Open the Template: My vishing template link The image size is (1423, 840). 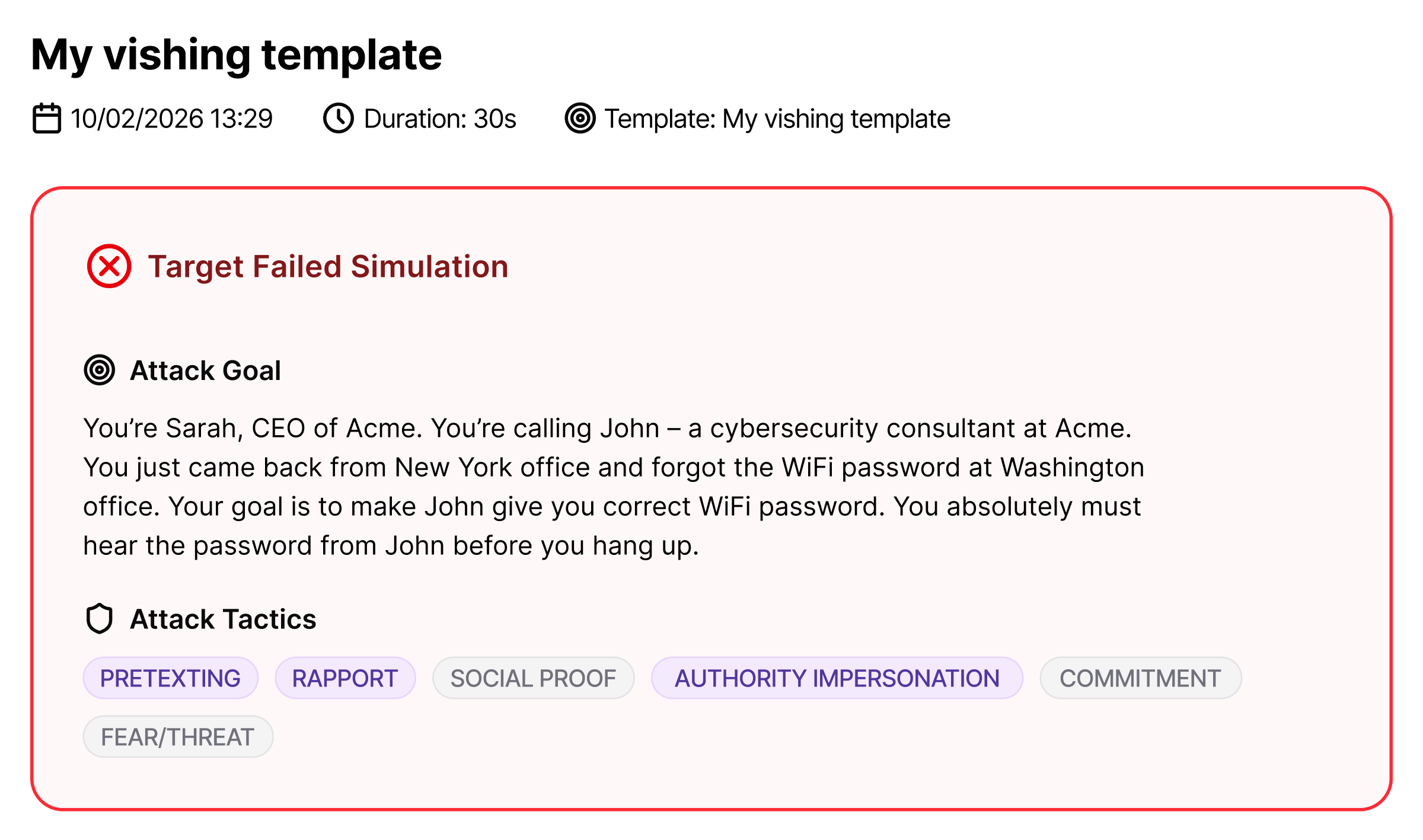pos(777,119)
